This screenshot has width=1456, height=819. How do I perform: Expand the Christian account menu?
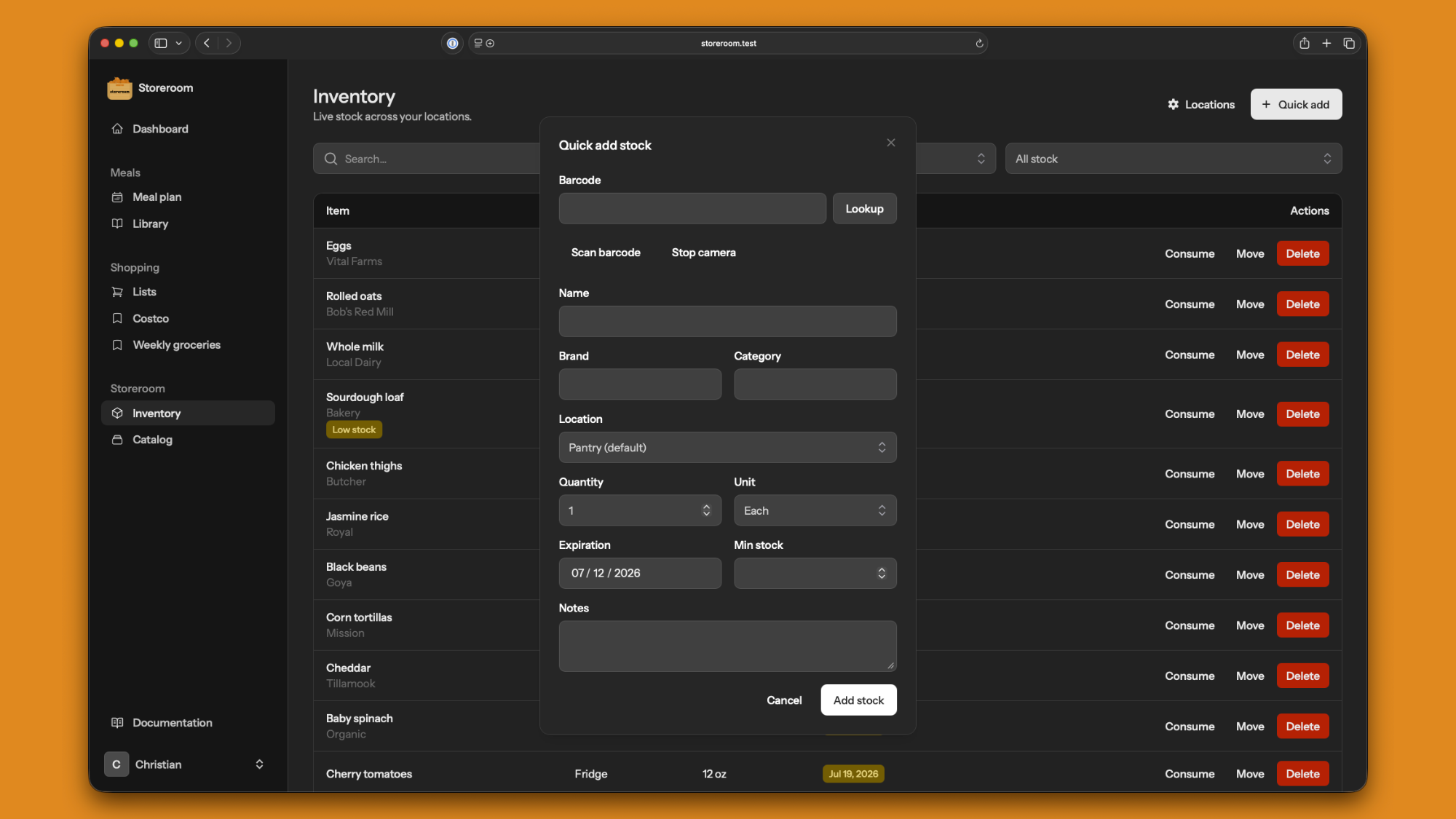click(188, 764)
